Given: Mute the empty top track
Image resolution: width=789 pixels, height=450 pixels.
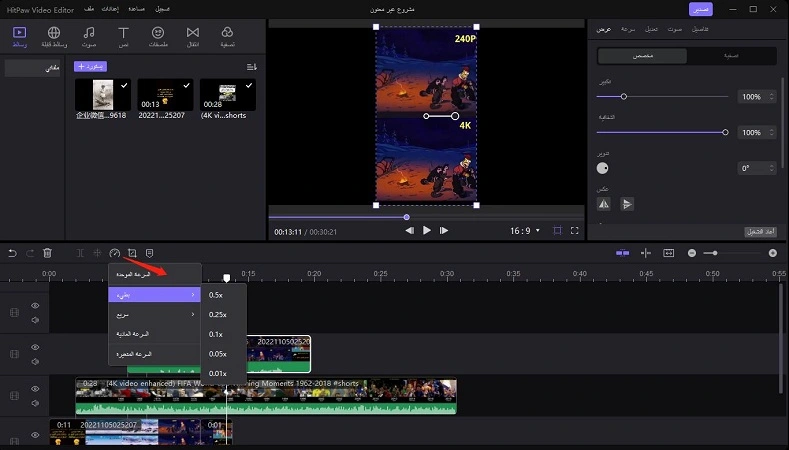Looking at the screenshot, I should point(35,320).
